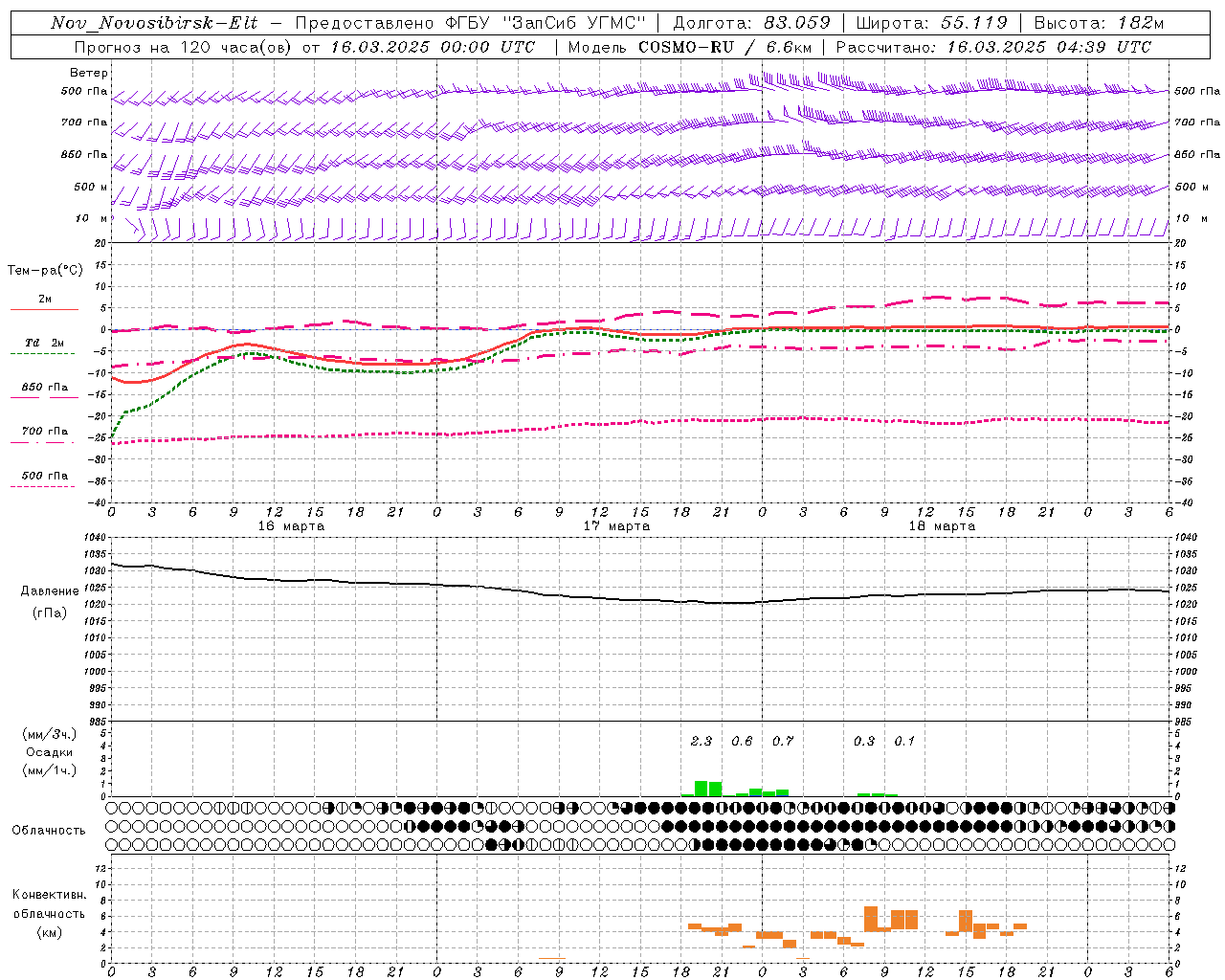The width and height of the screenshot is (1225, 980).
Task: Click the (мм/3ч.) precipitation unit label
Action: click(x=50, y=735)
